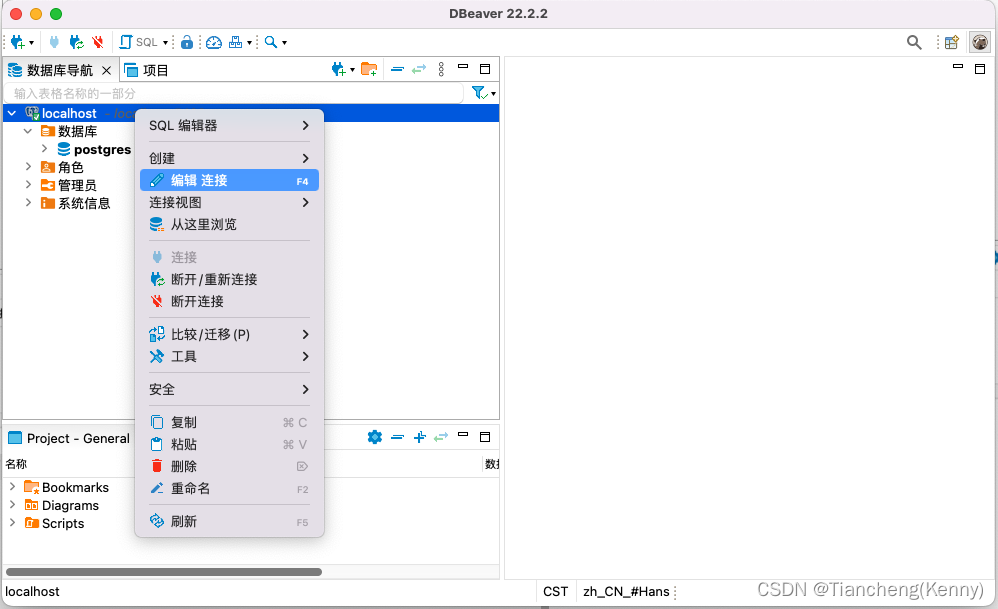Open the 比较/迁移 (P) submenu
This screenshot has width=998, height=609.
229,334
